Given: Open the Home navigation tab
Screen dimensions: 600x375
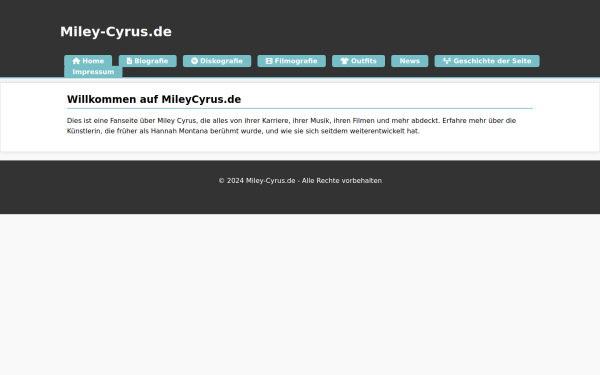Looking at the screenshot, I should 88,61.
